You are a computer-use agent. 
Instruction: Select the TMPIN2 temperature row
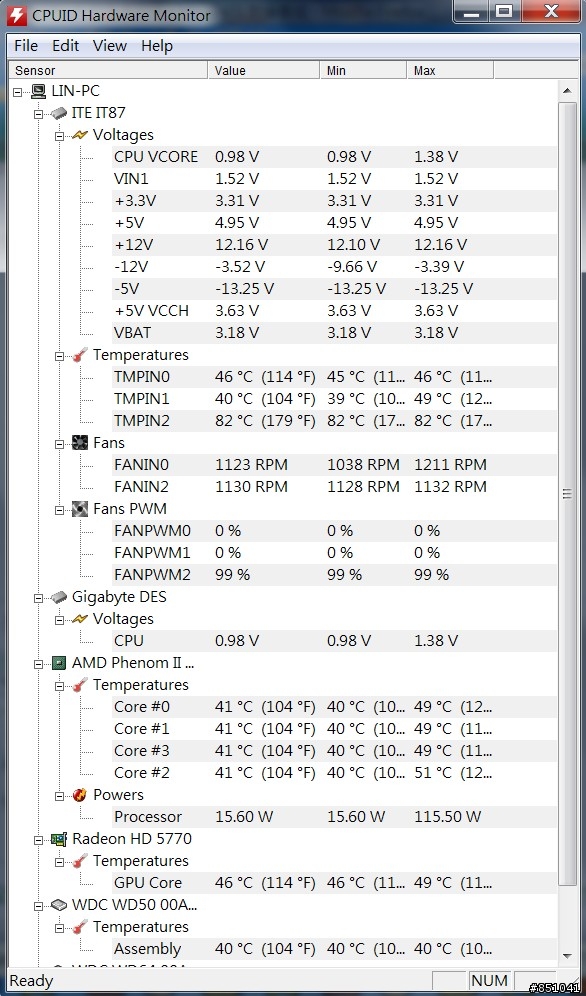pos(335,421)
